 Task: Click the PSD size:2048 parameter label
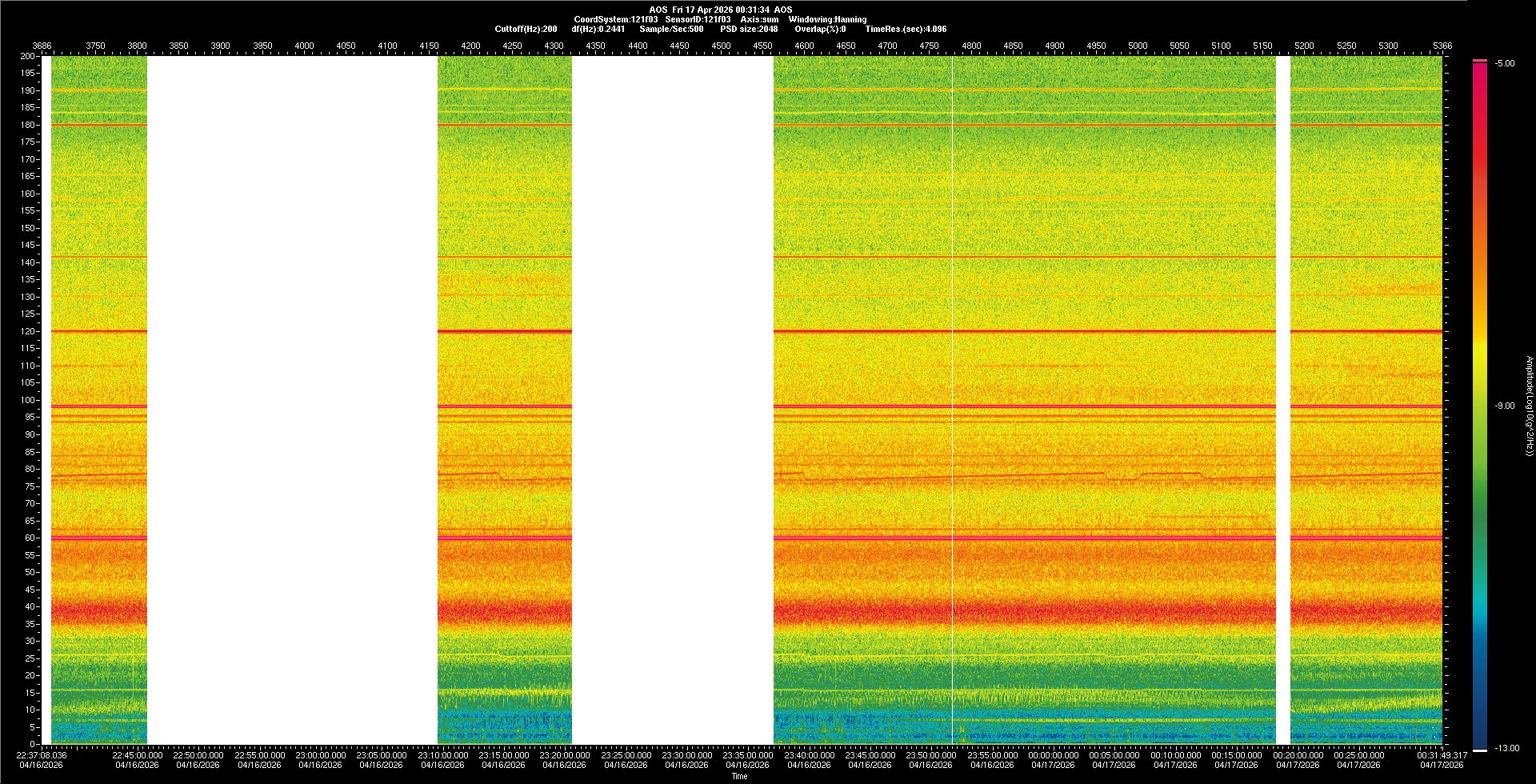pos(749,29)
